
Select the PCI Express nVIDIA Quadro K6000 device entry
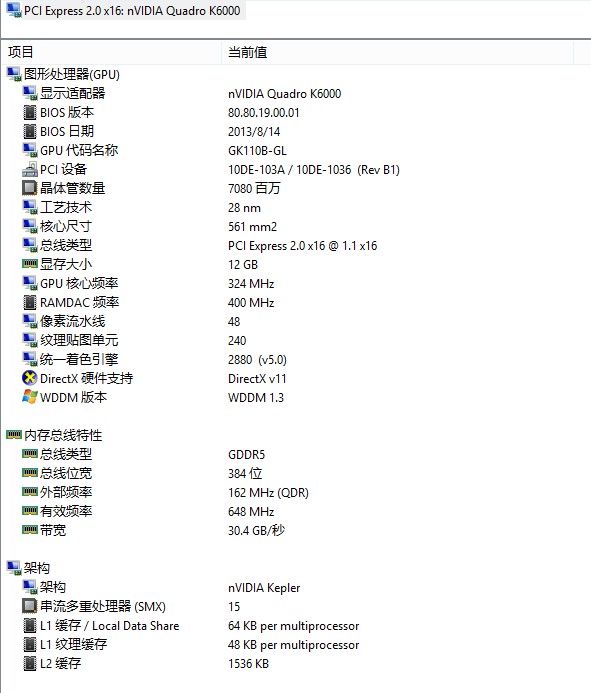(x=124, y=11)
